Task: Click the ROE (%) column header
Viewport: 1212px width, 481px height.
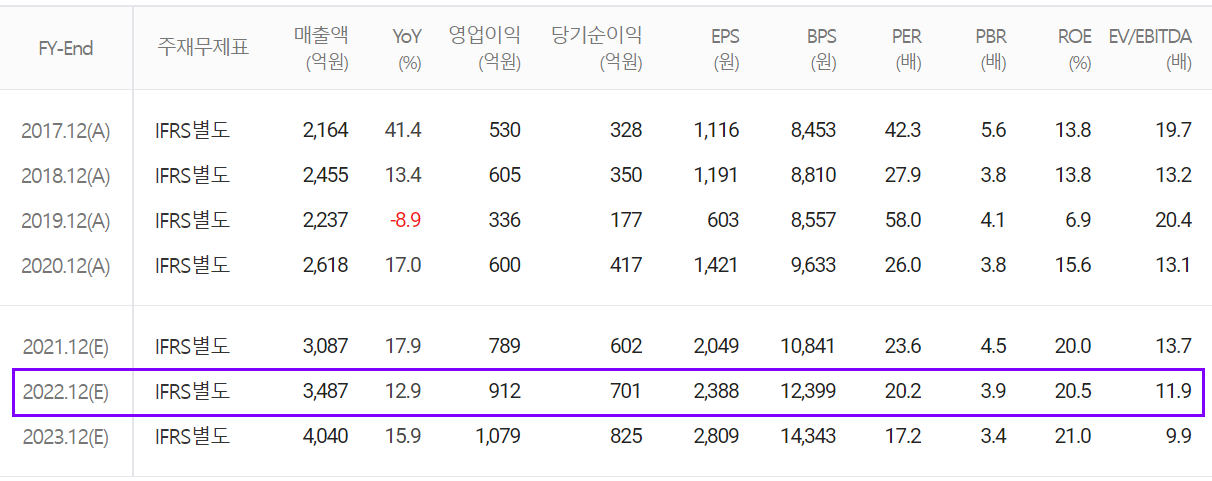Action: click(1075, 48)
